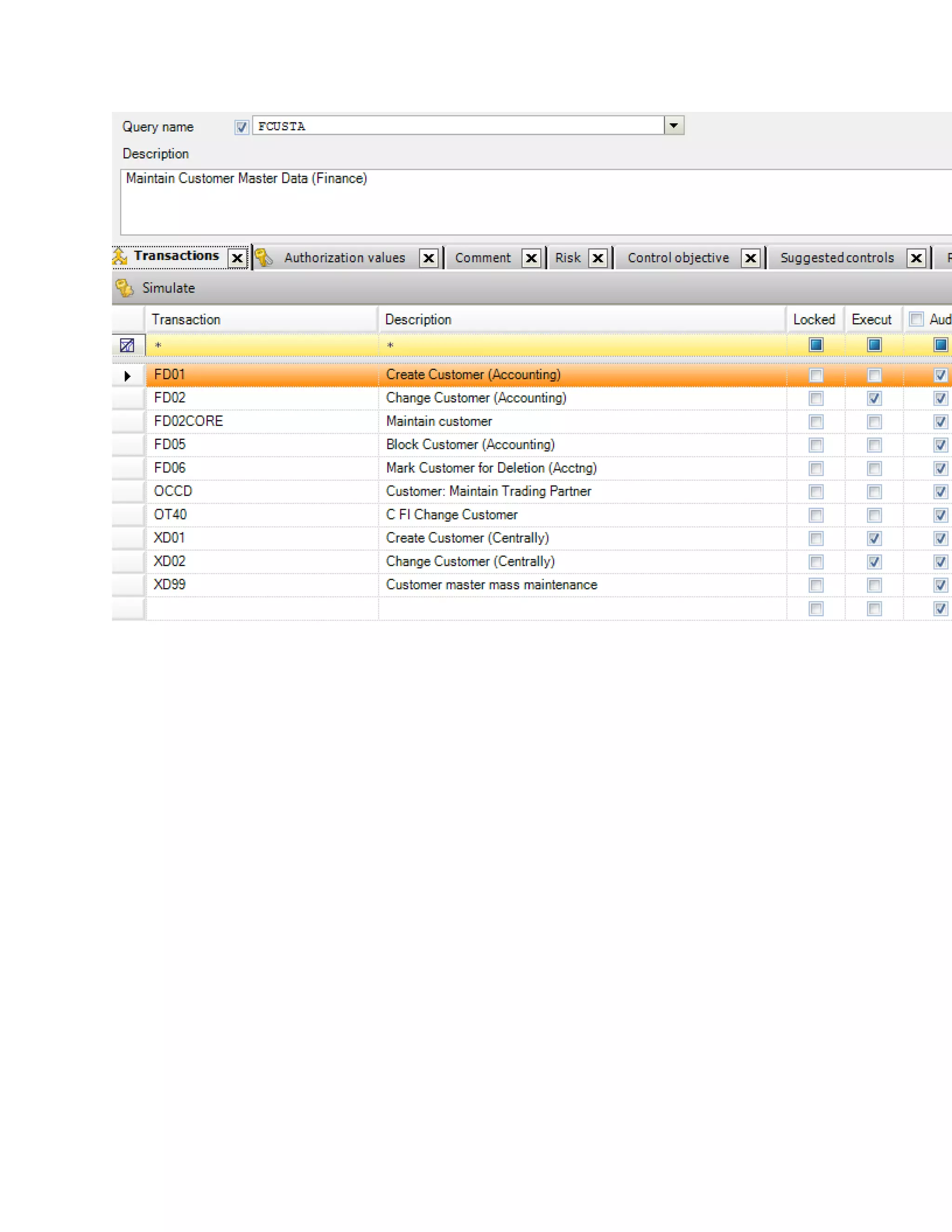The height and width of the screenshot is (1232, 952).
Task: Click the Simulate button
Action: (x=168, y=288)
